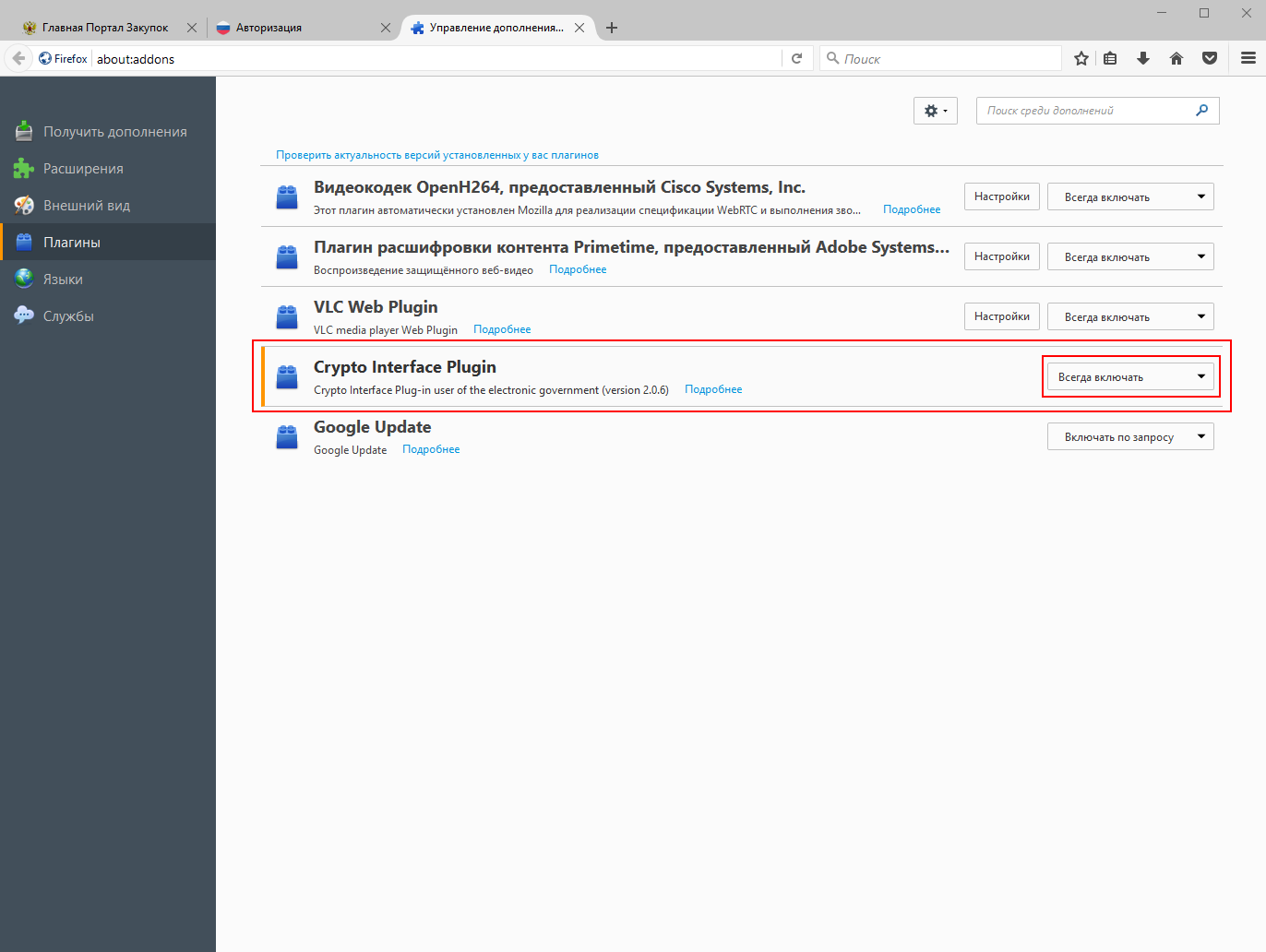Open the downloads arrow icon

[x=1143, y=59]
